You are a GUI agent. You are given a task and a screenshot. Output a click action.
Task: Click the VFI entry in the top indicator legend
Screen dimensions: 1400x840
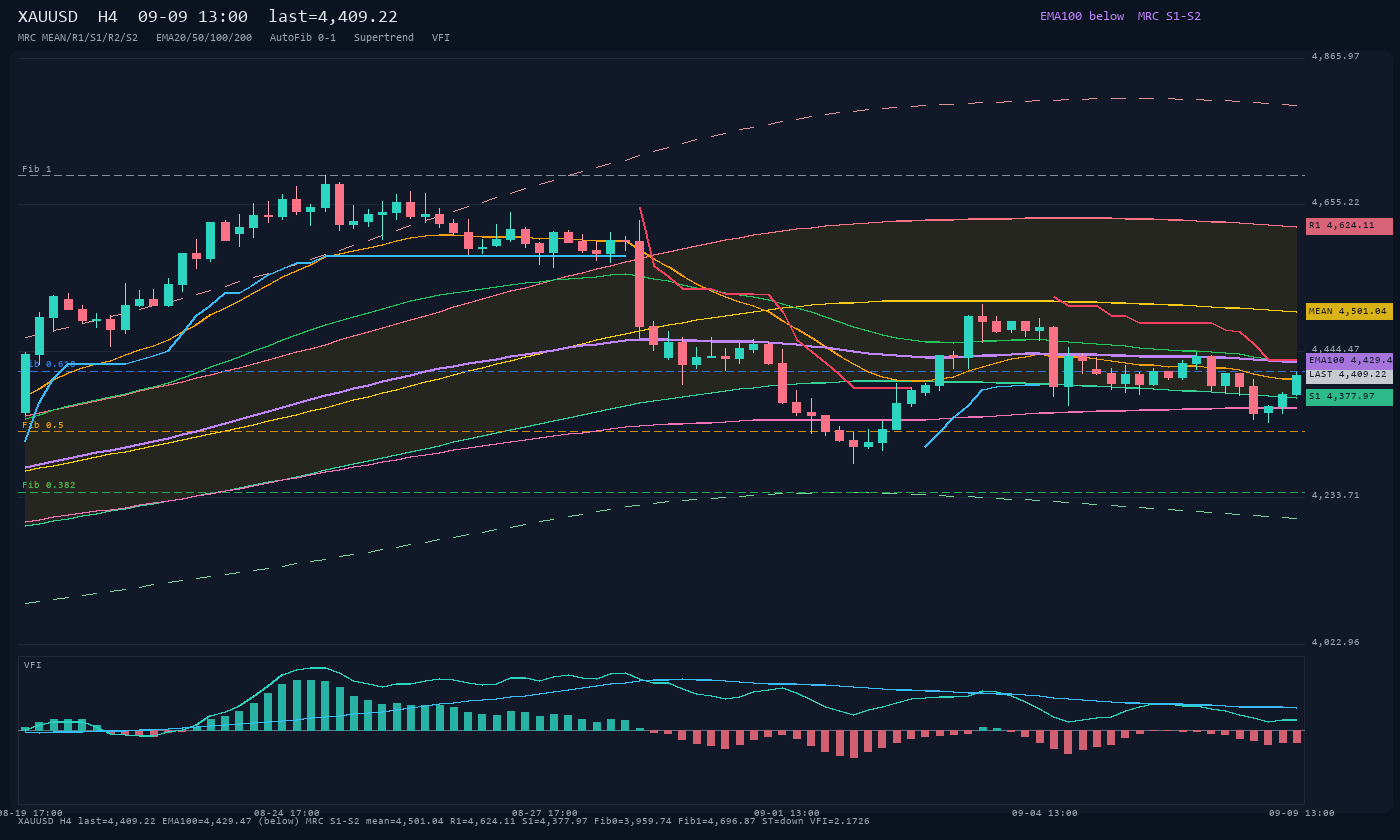point(441,38)
